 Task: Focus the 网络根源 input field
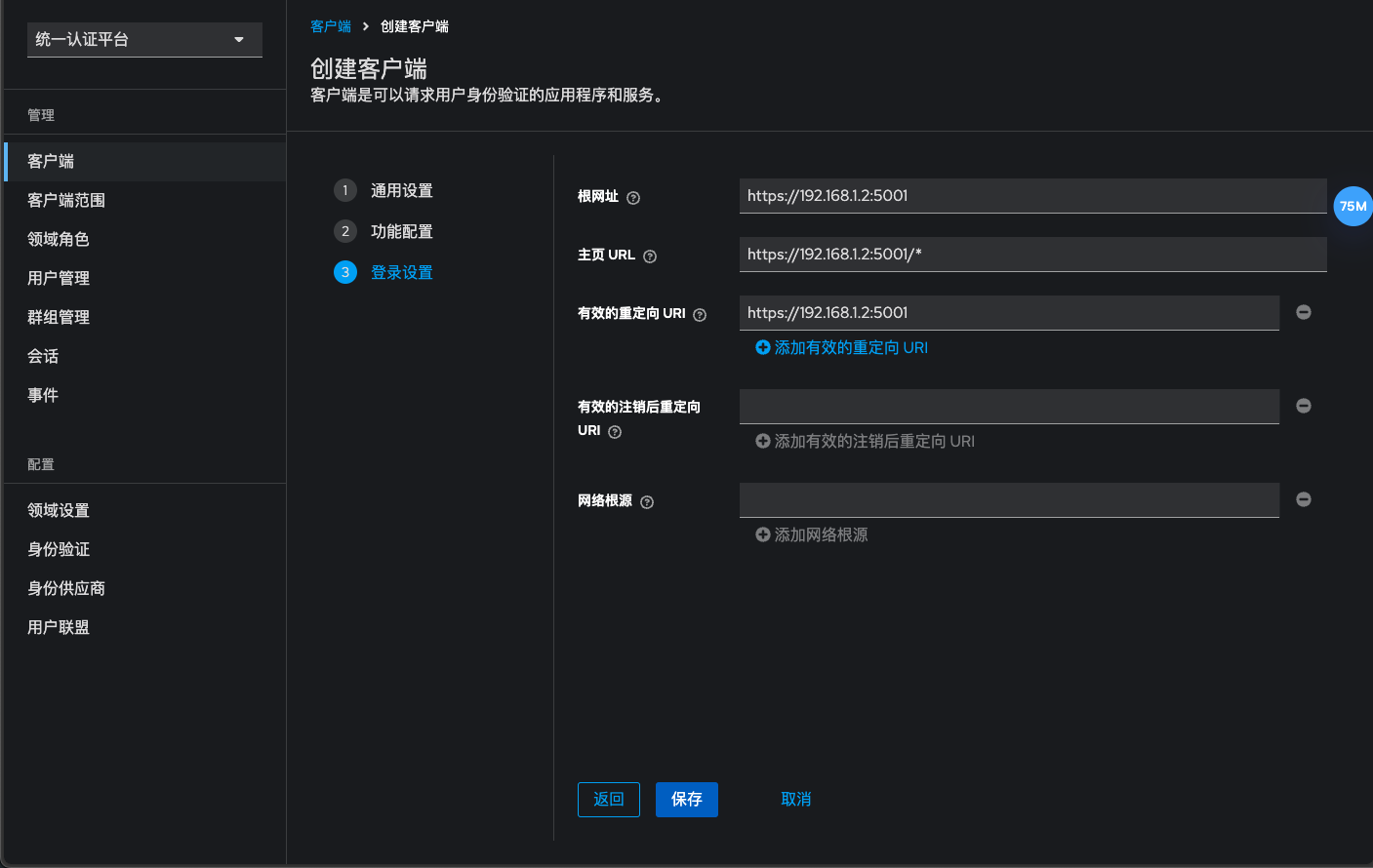1008,500
